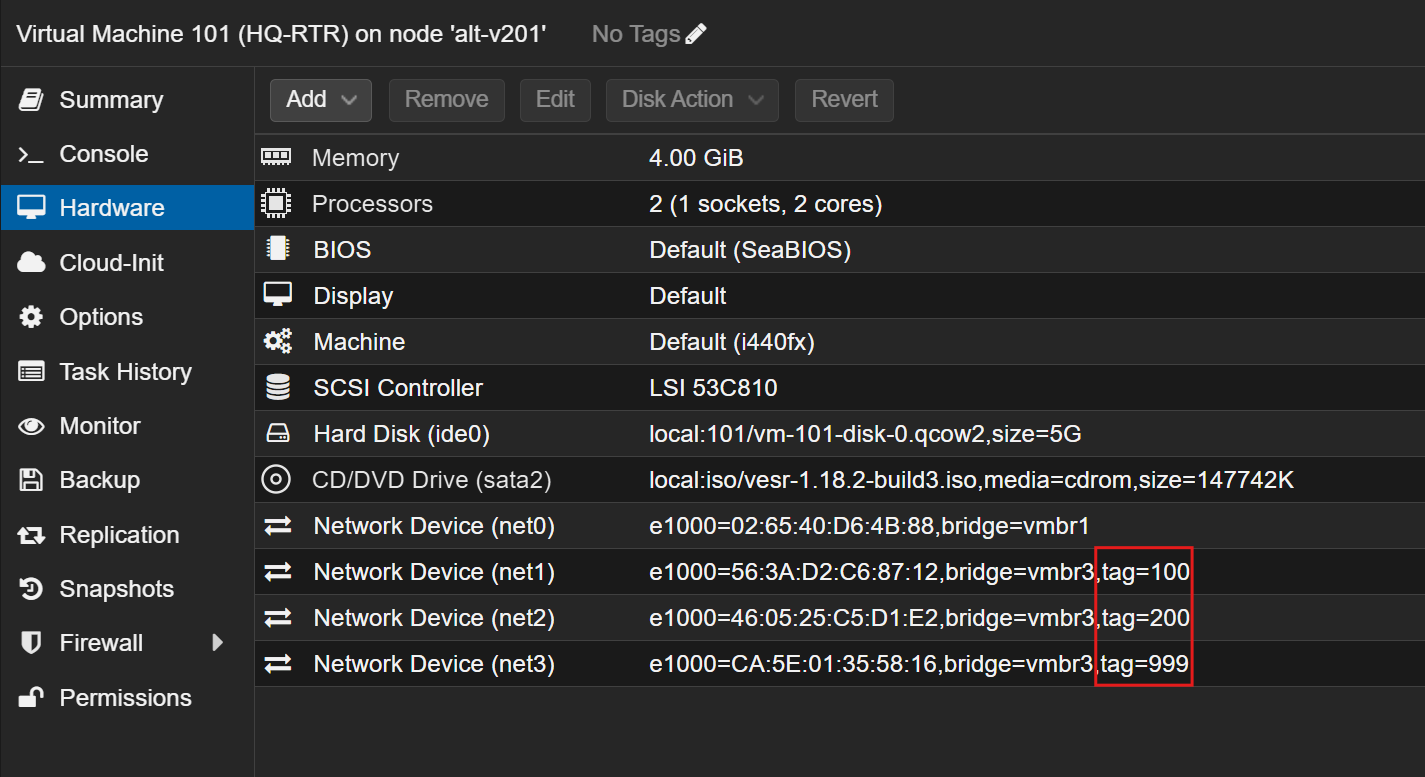Click the Cloud-Init cloud icon

(31, 263)
